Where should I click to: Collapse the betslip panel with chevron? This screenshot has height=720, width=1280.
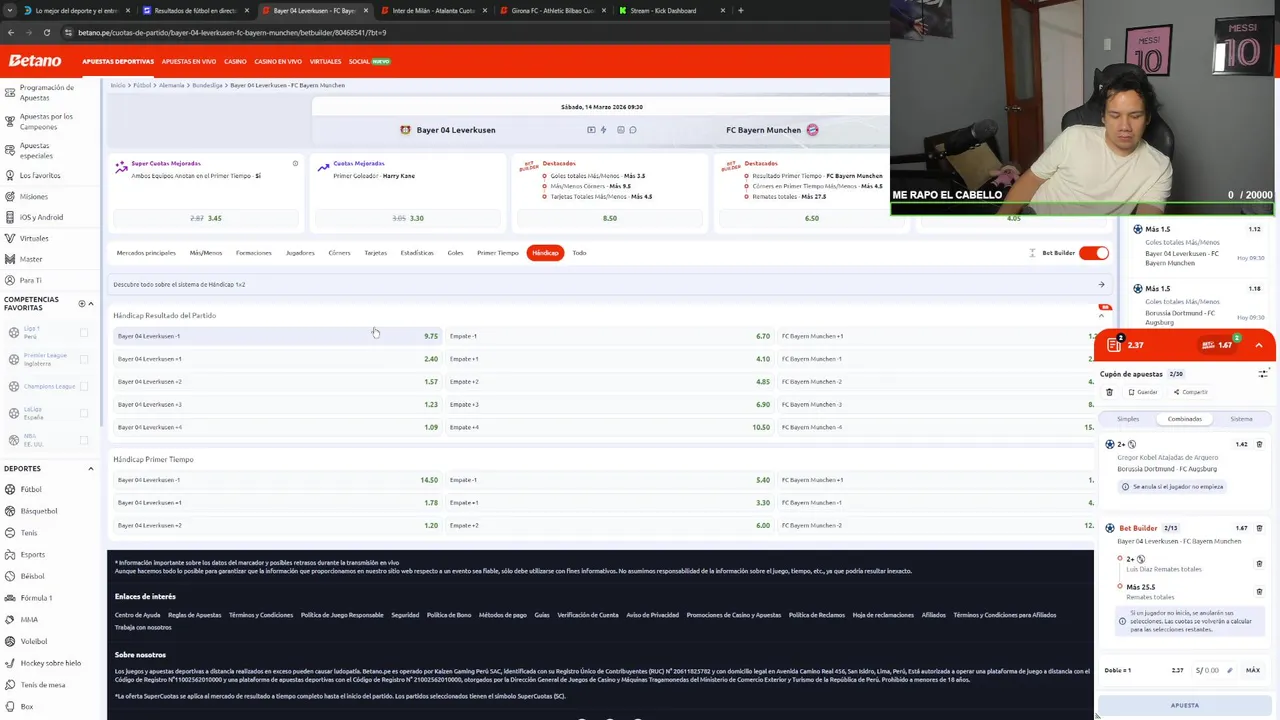click(x=1259, y=345)
